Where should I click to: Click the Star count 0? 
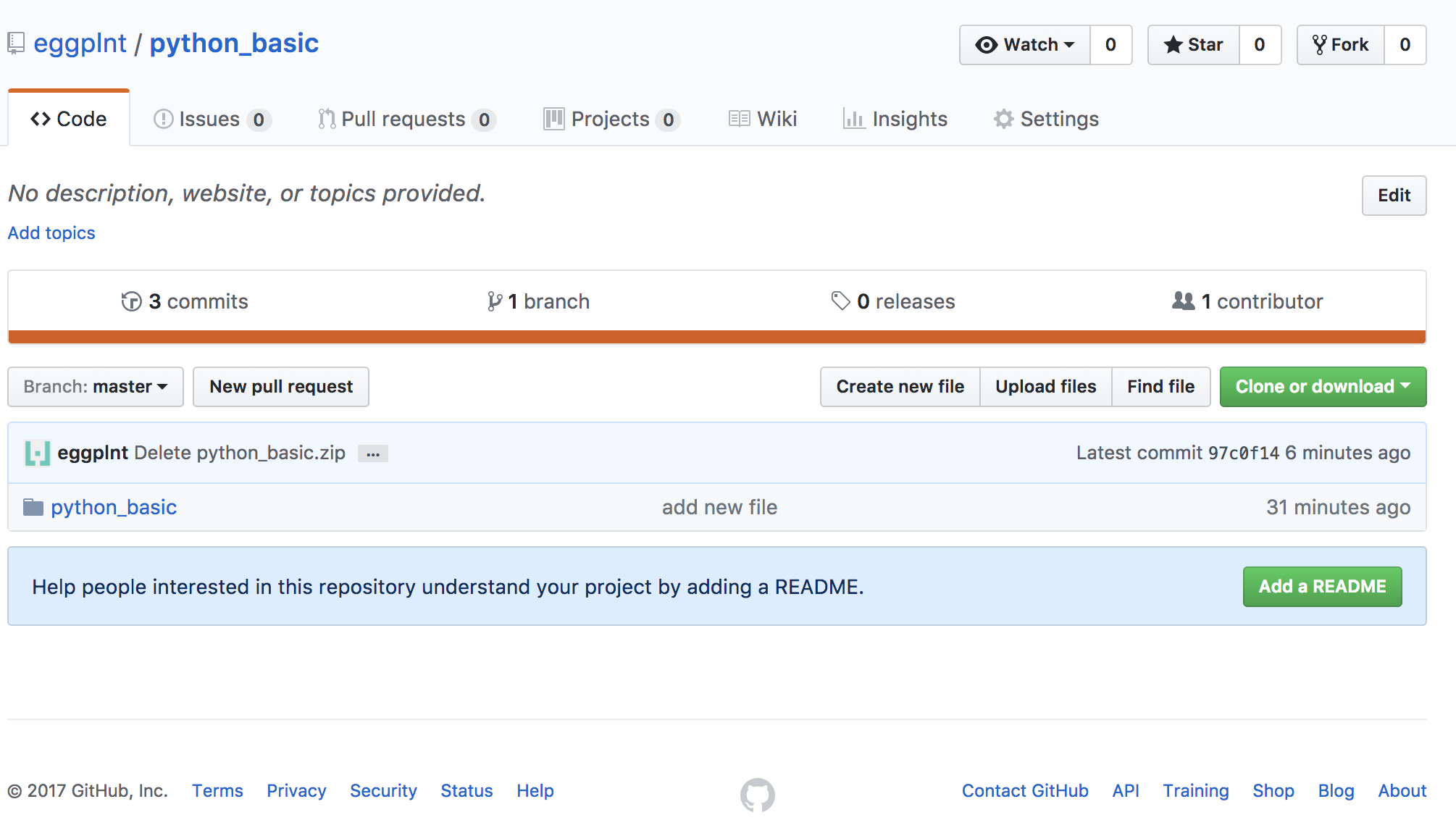tap(1260, 45)
